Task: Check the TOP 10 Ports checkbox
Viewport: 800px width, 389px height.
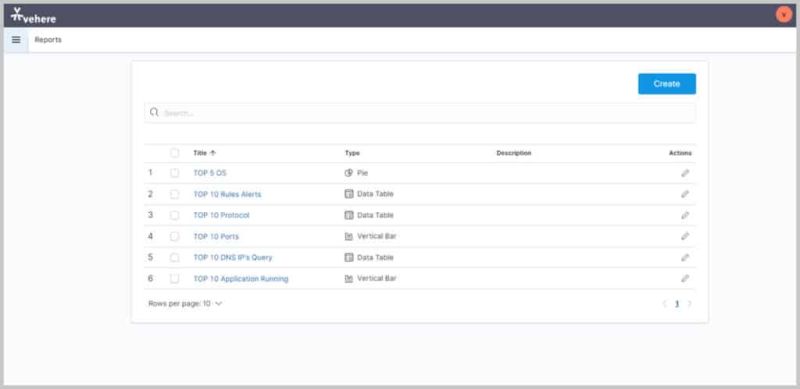Action: pos(174,236)
